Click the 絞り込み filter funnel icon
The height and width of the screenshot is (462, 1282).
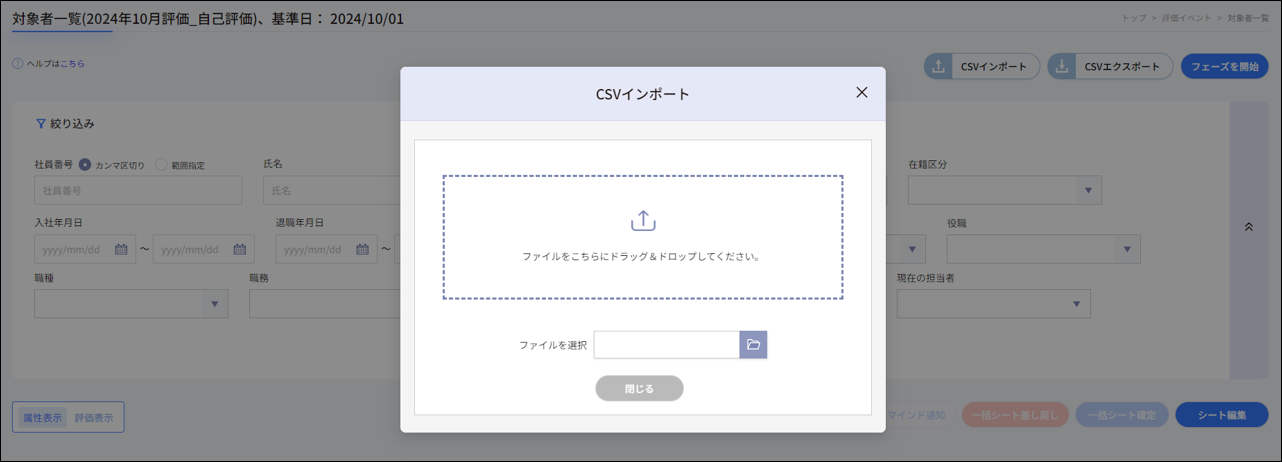click(41, 124)
